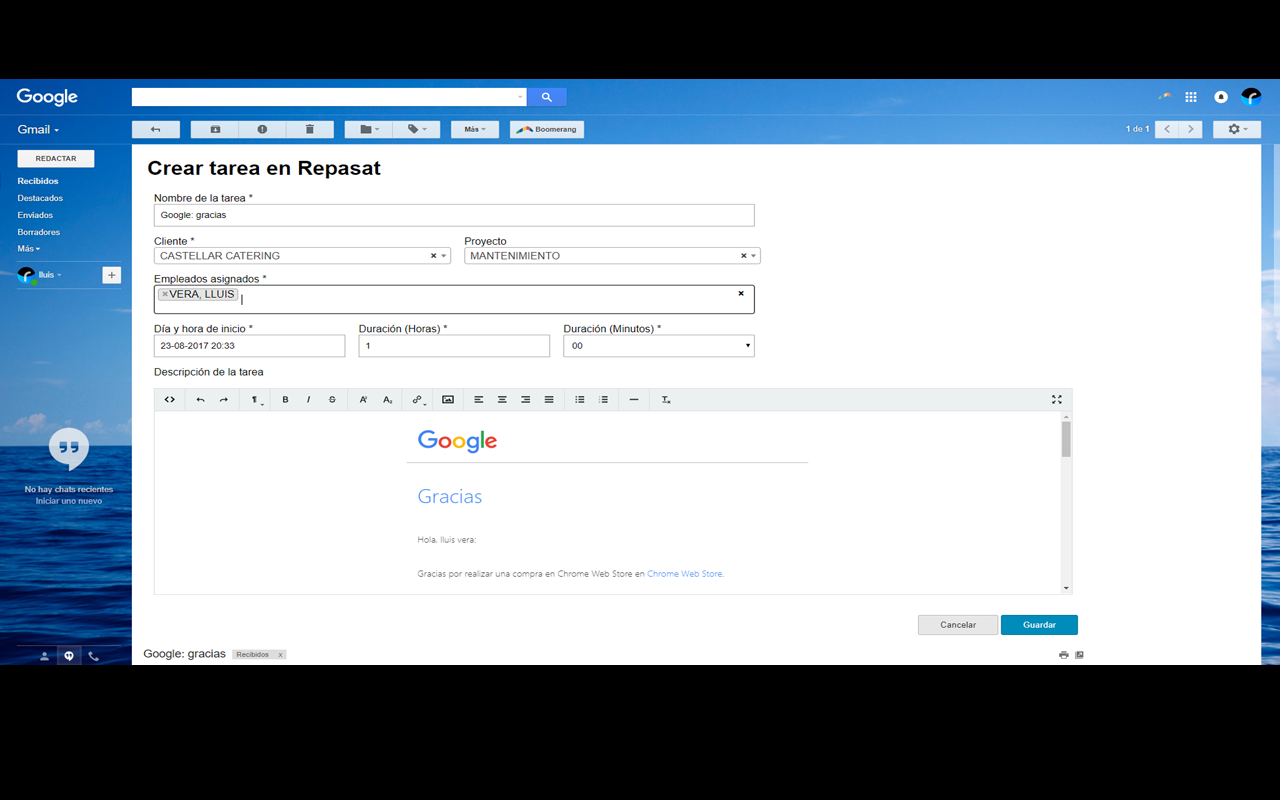The image size is (1280, 800).
Task: Open Gmail product switcher dropdown
Action: point(38,129)
